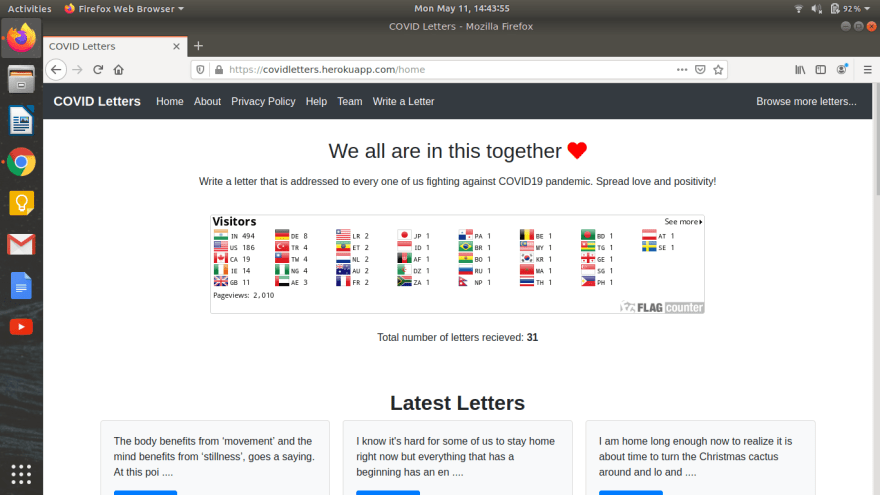
Task: Launch Google Chrome from dock
Action: coord(21,162)
